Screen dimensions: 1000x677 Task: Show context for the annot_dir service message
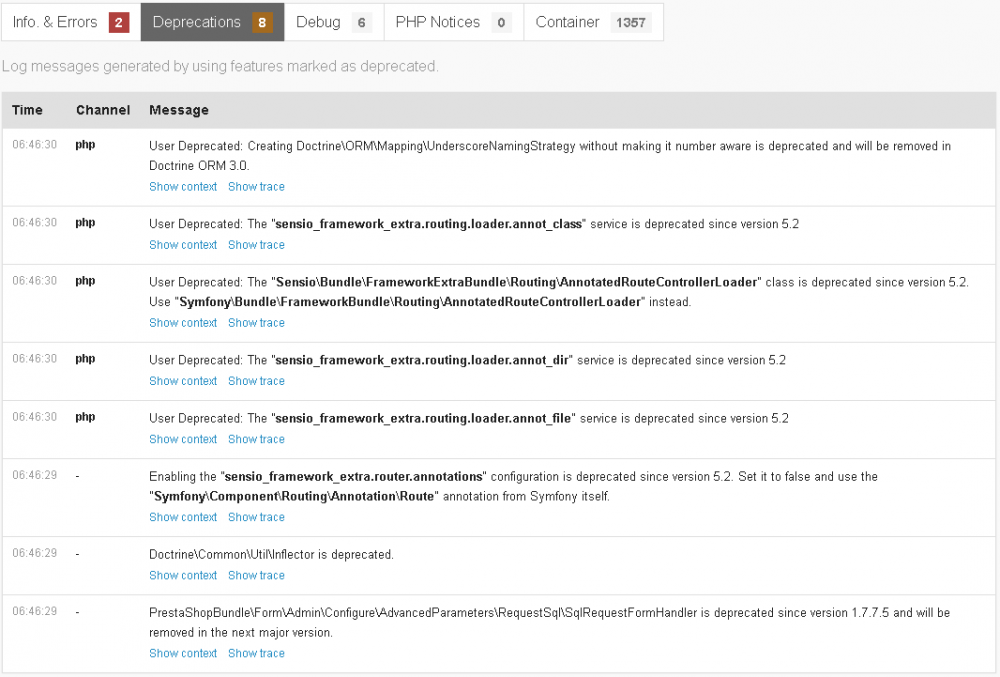click(x=183, y=381)
